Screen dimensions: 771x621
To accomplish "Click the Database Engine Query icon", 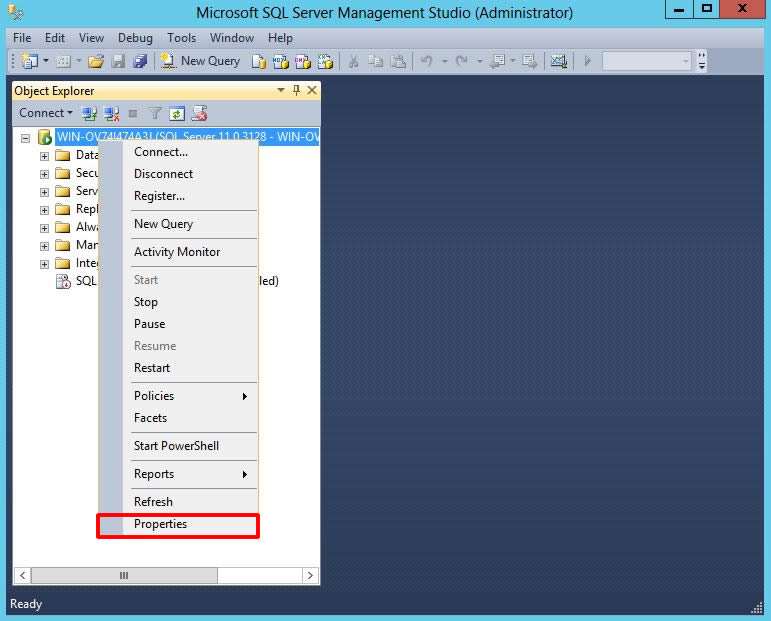I will pos(259,61).
